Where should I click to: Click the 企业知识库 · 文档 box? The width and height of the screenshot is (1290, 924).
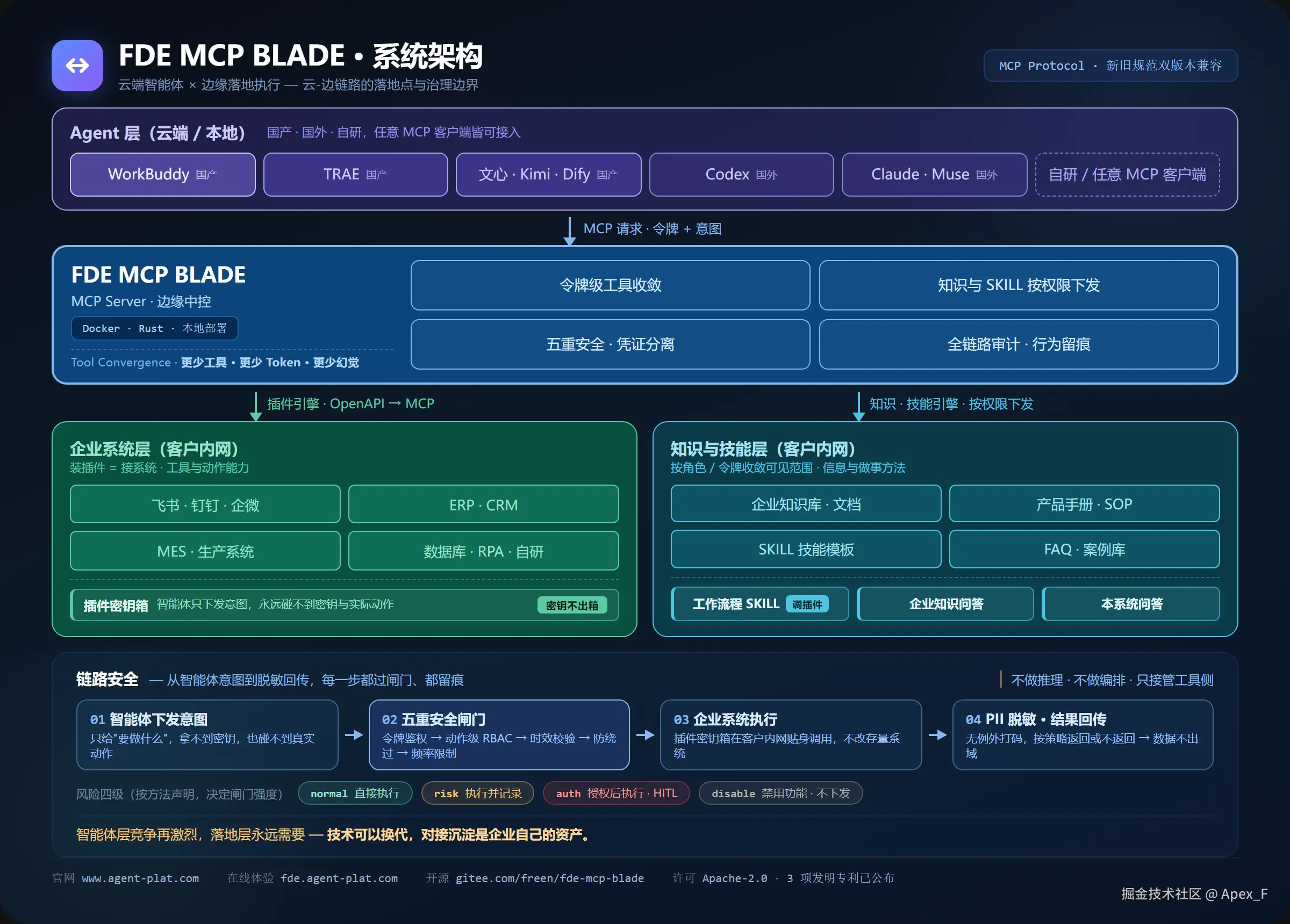[806, 504]
